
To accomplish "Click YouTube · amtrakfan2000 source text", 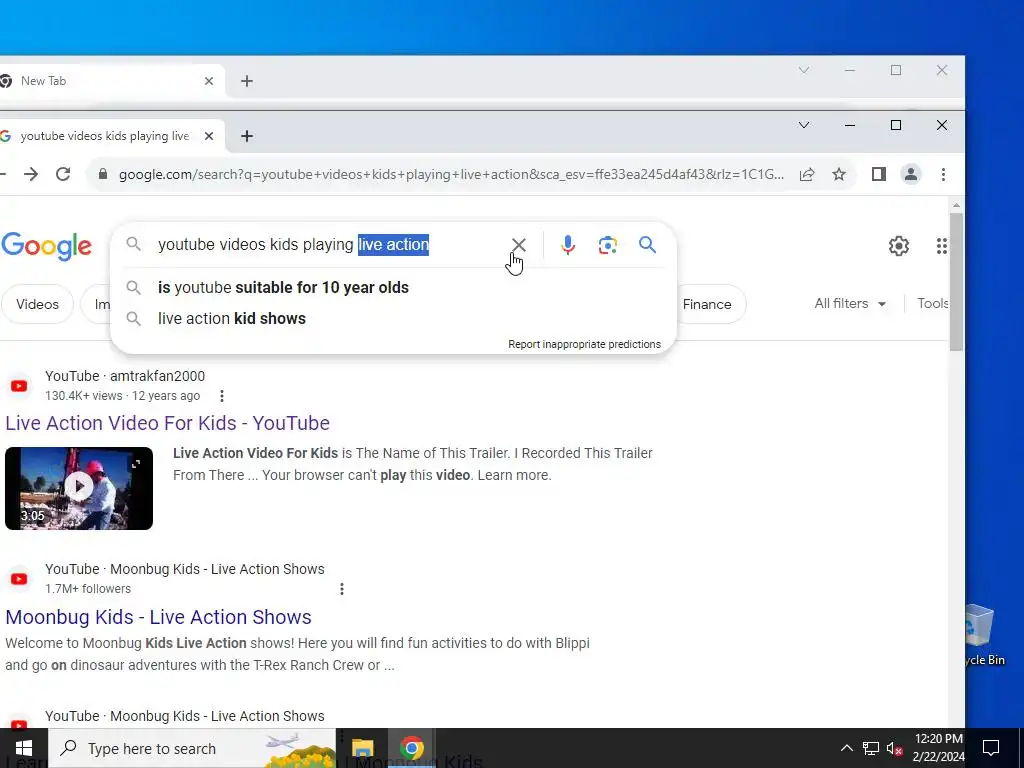I will (x=125, y=376).
